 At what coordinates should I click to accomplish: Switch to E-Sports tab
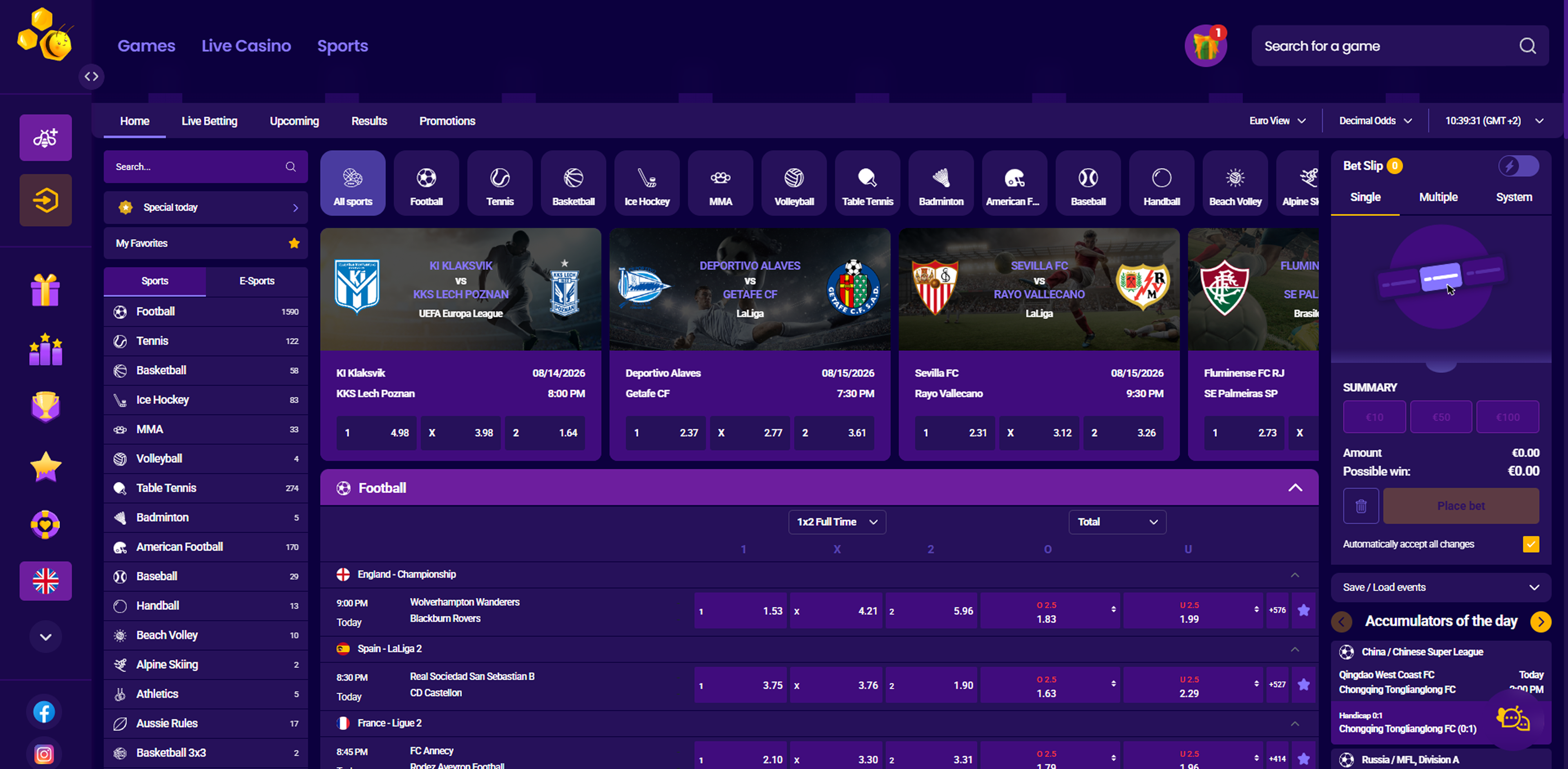click(257, 281)
